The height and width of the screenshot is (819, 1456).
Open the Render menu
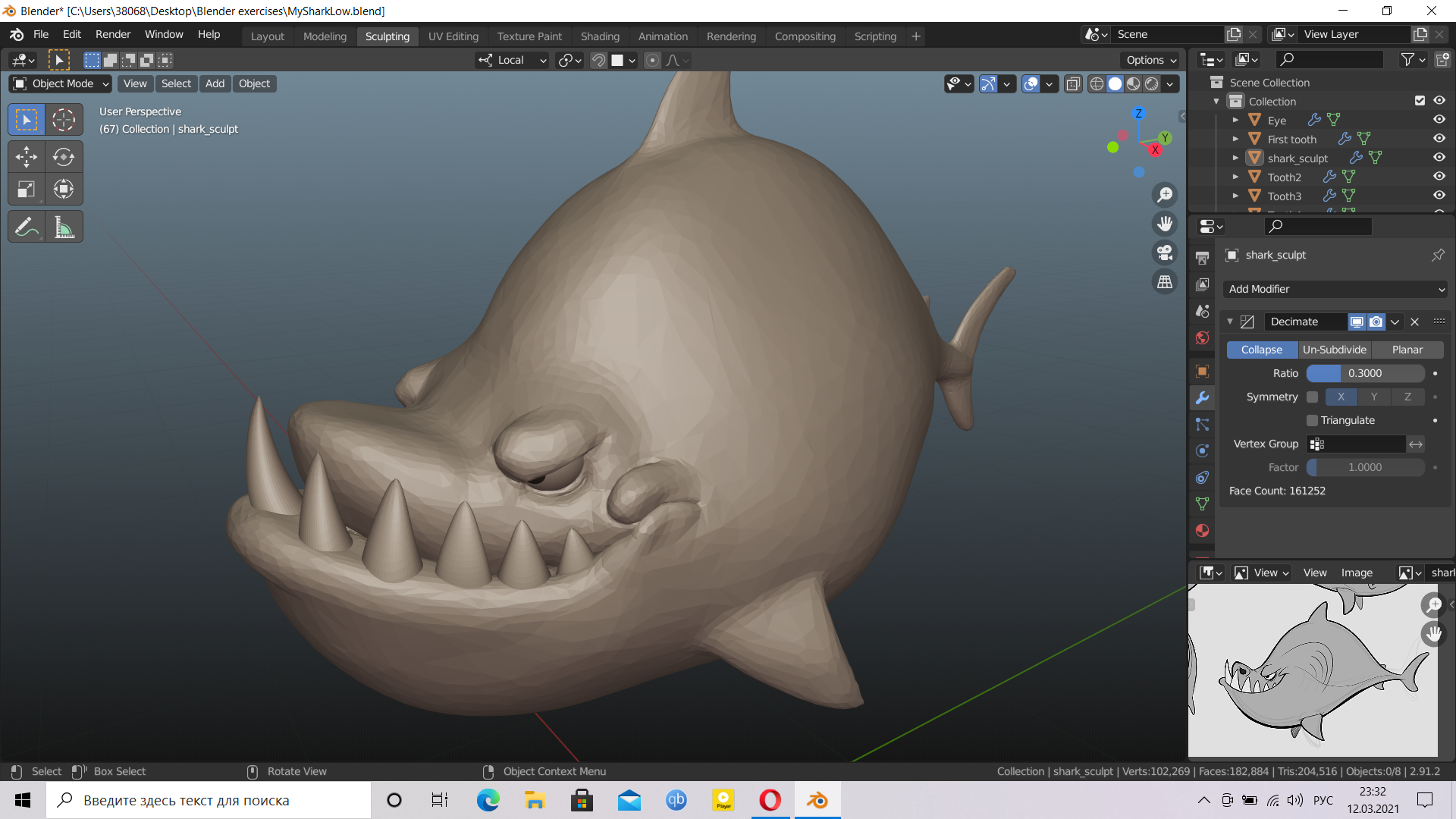tap(112, 34)
